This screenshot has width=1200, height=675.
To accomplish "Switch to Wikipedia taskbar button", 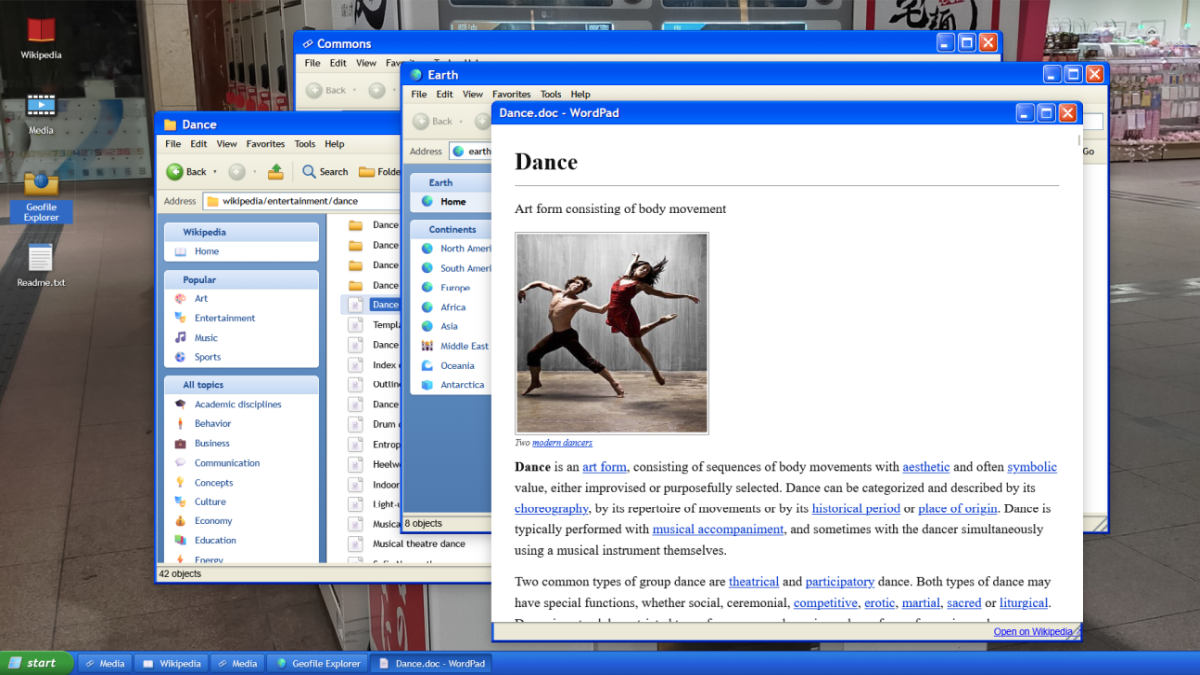I will point(171,663).
